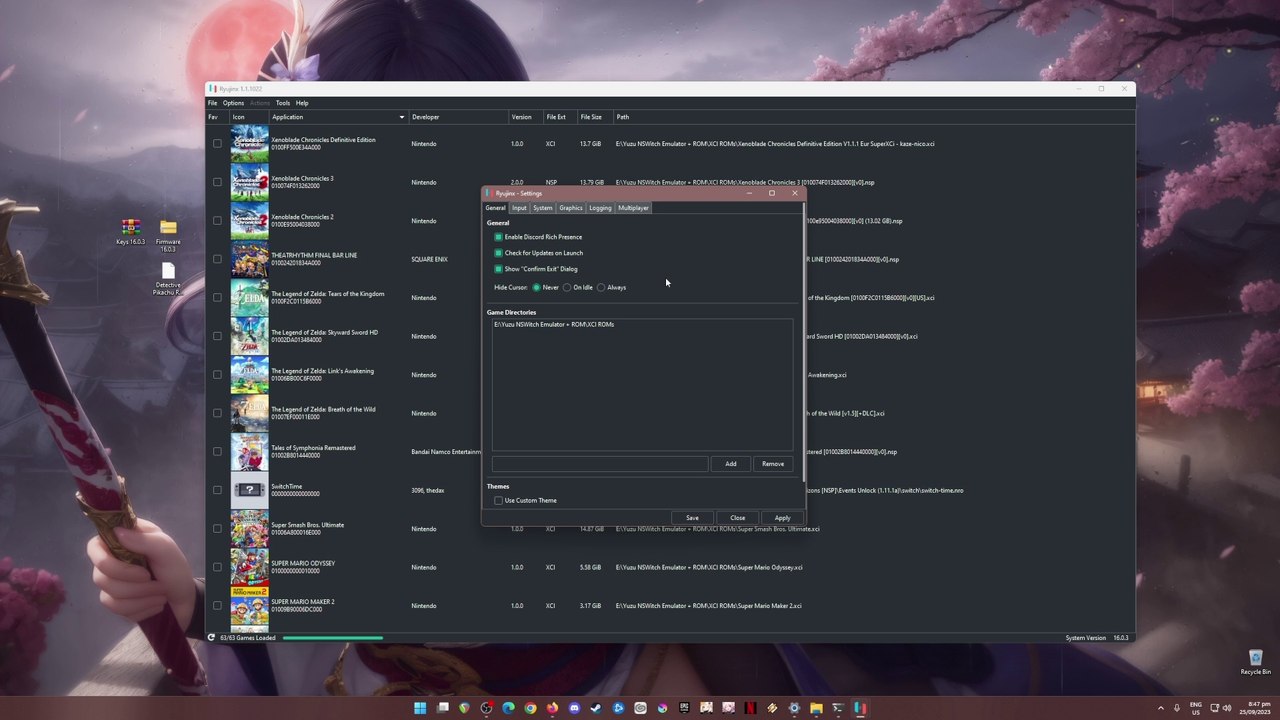Select the Xenoblade Chronicles 2 cover icon

(249, 221)
